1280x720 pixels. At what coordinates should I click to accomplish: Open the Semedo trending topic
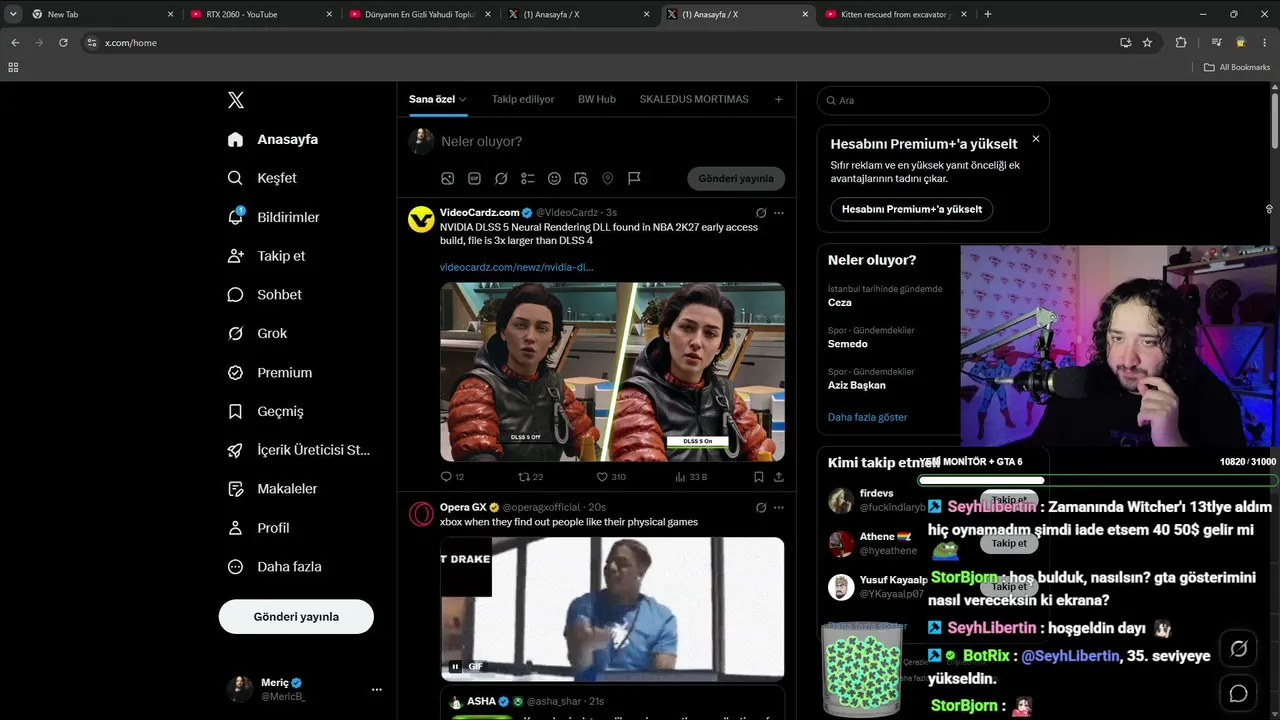pyautogui.click(x=848, y=344)
